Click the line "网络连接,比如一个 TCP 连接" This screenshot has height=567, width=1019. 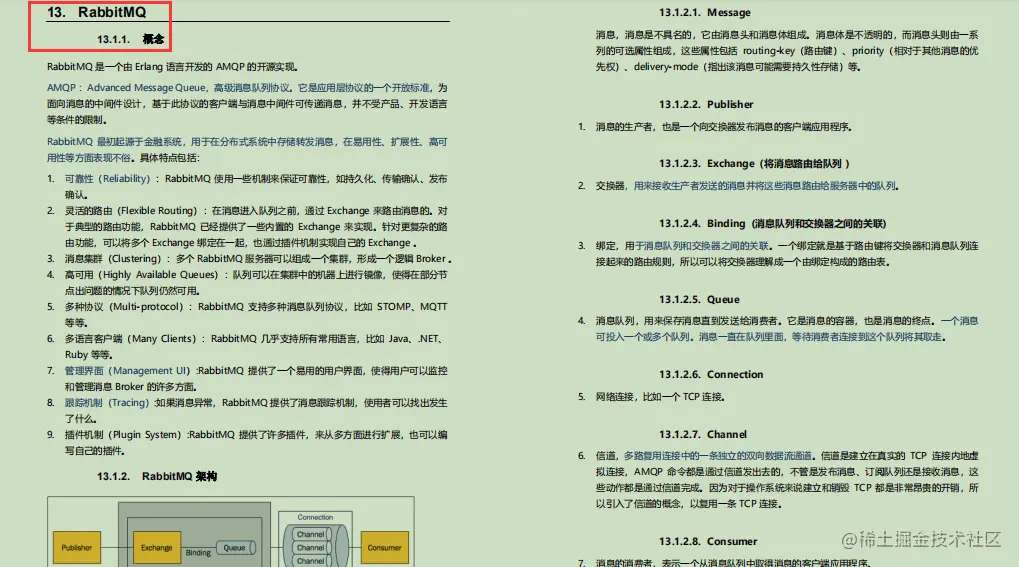(660, 396)
